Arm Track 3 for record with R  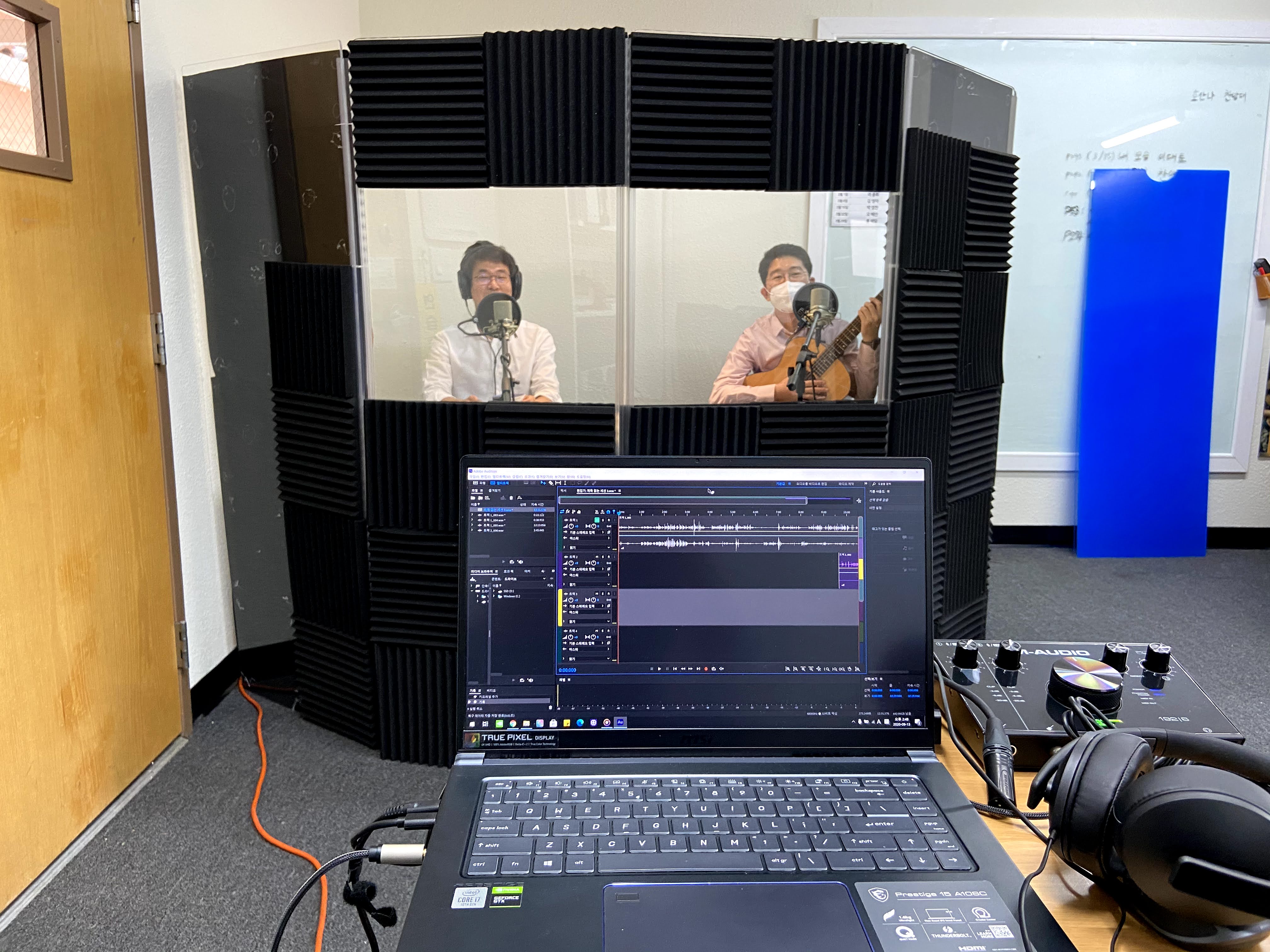click(x=609, y=594)
